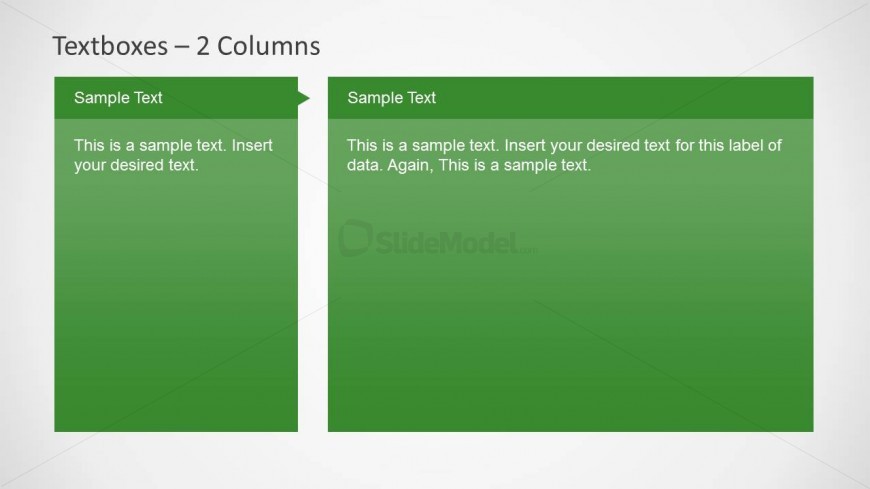The width and height of the screenshot is (870, 489).
Task: Select the slide title 'Textboxes – 2 Columns'
Action: pyautogui.click(x=186, y=46)
